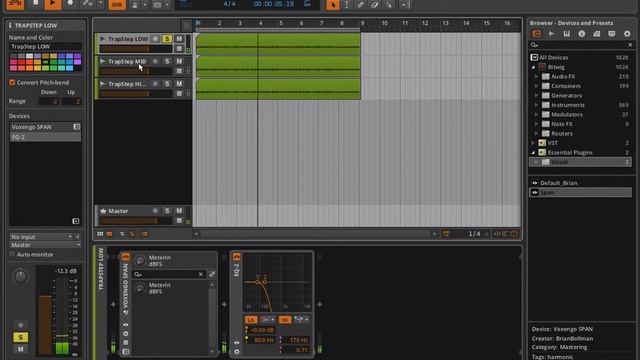640x360 pixels.
Task: Click the TrapStep LOW name field
Action: click(45, 47)
